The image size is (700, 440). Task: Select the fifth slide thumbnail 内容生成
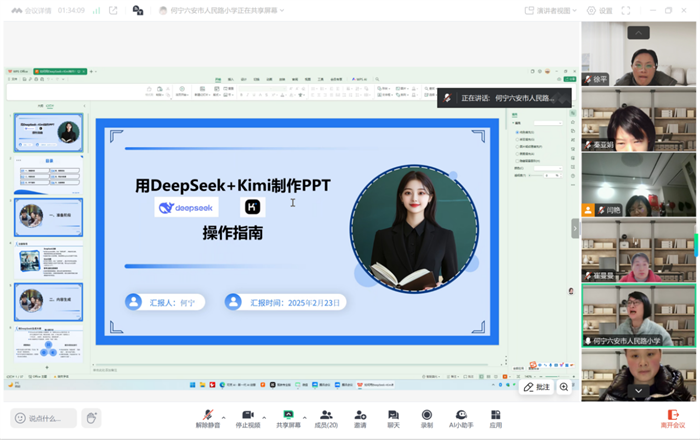[x=48, y=302]
